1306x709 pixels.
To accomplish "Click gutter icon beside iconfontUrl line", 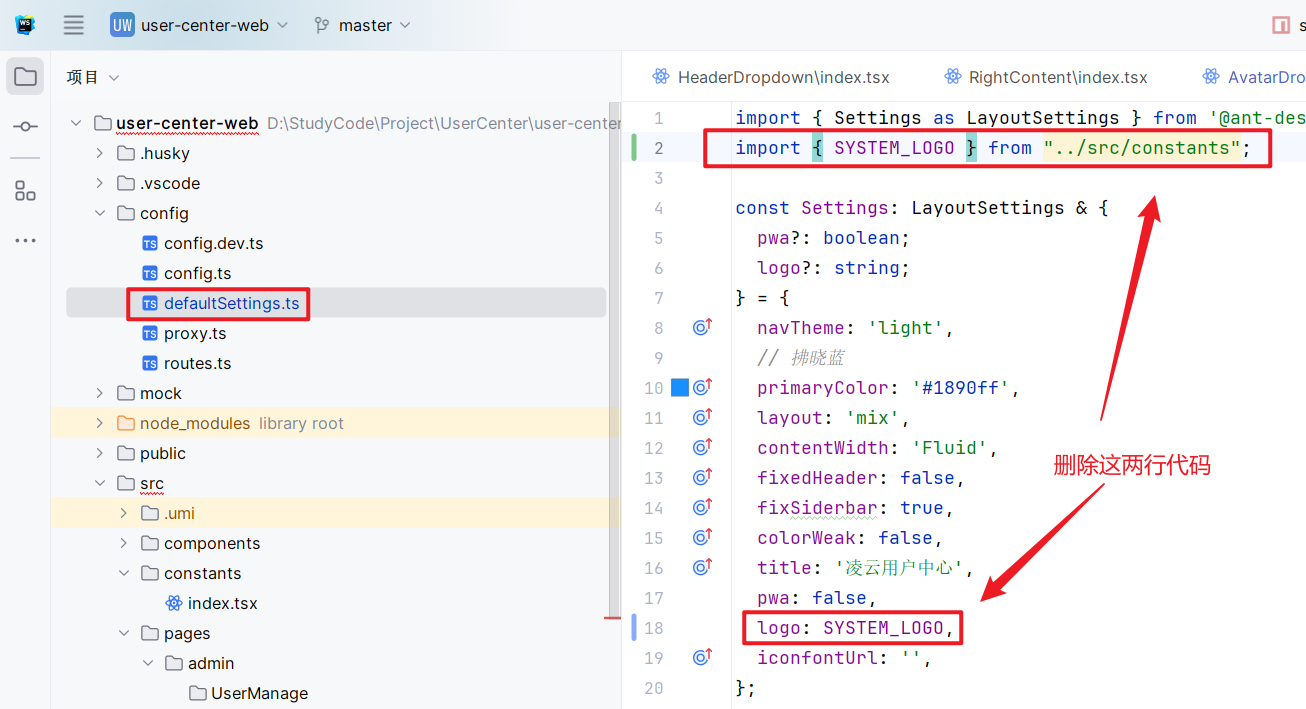I will click(x=702, y=658).
